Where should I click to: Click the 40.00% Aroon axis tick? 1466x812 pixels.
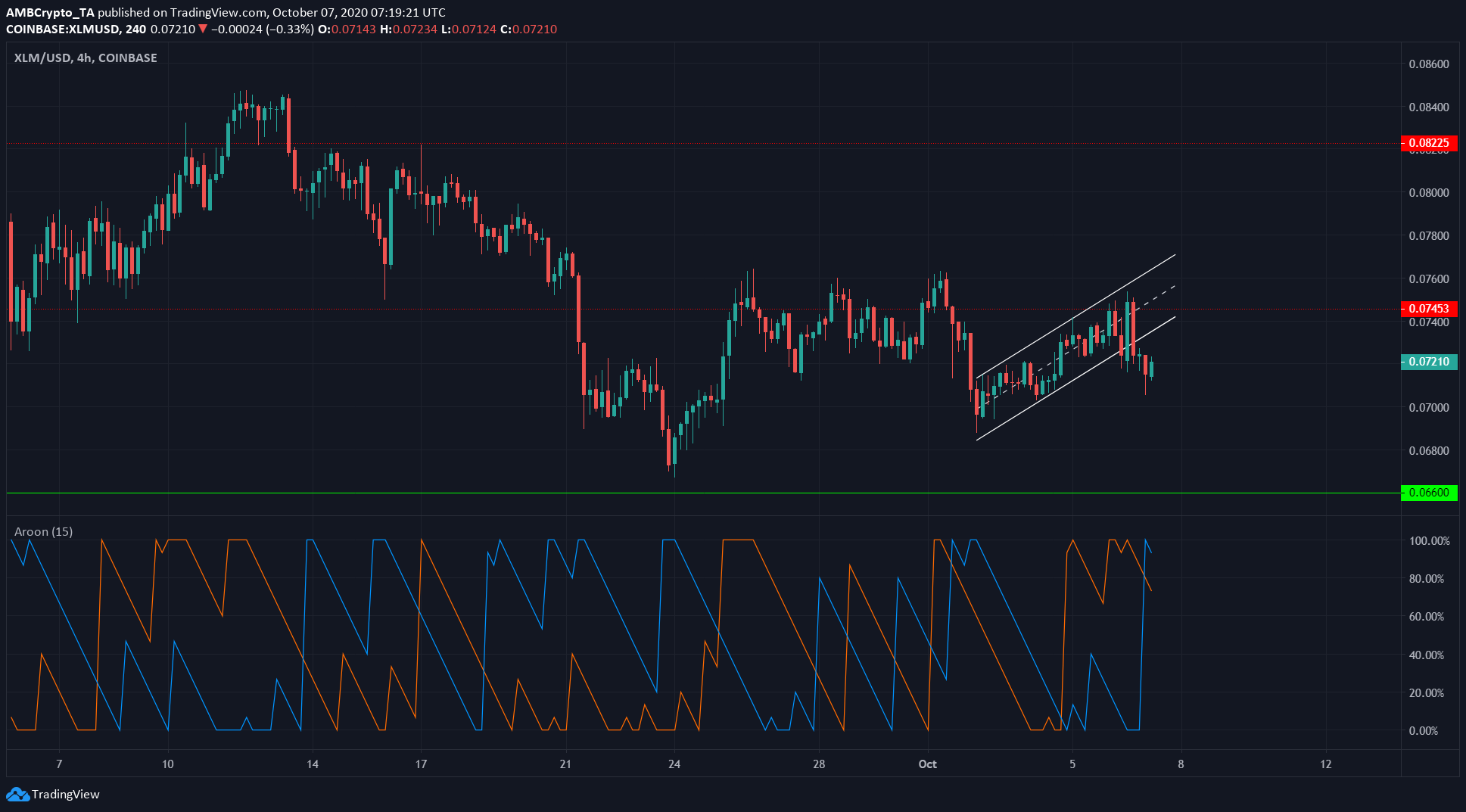(x=1427, y=655)
